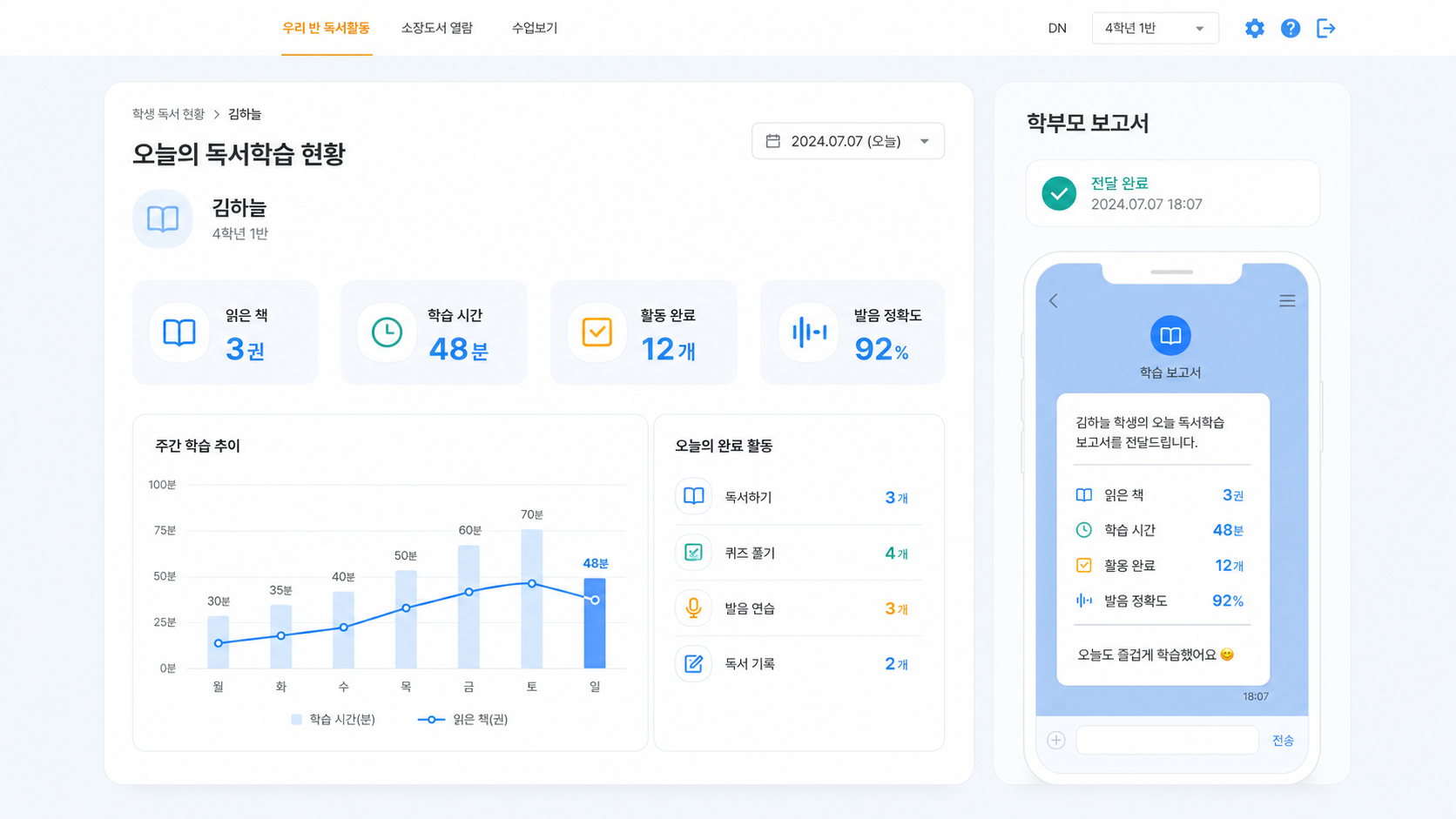Click the 금 bar labeled 60분
The image size is (1456, 819).
(x=469, y=607)
